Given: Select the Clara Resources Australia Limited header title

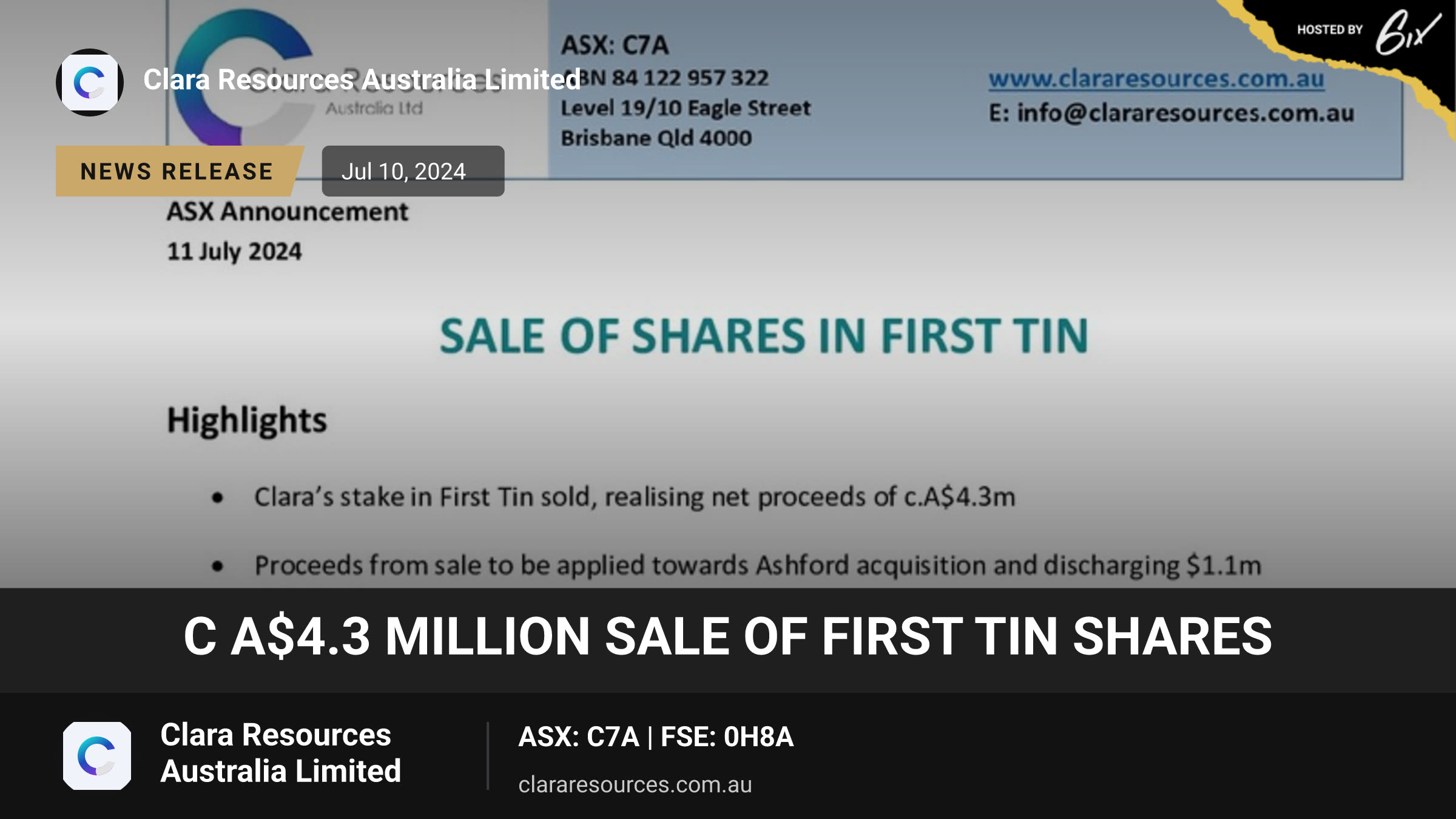Looking at the screenshot, I should 362,79.
